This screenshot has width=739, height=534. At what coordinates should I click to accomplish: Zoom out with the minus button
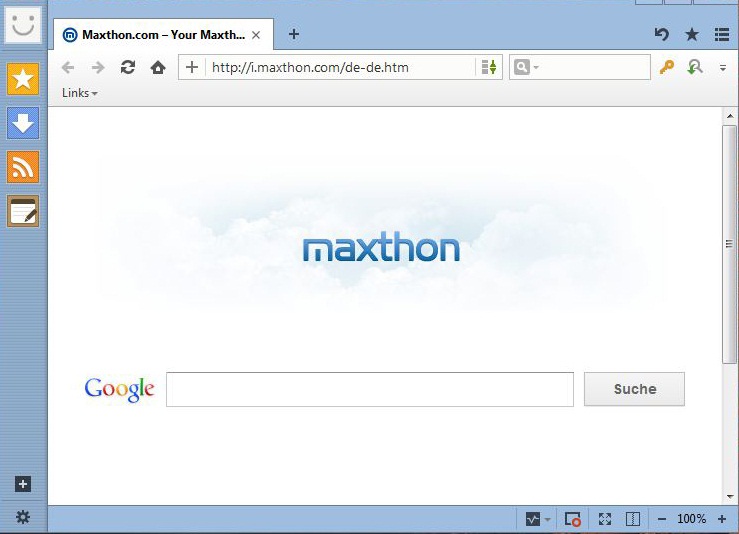click(x=662, y=519)
